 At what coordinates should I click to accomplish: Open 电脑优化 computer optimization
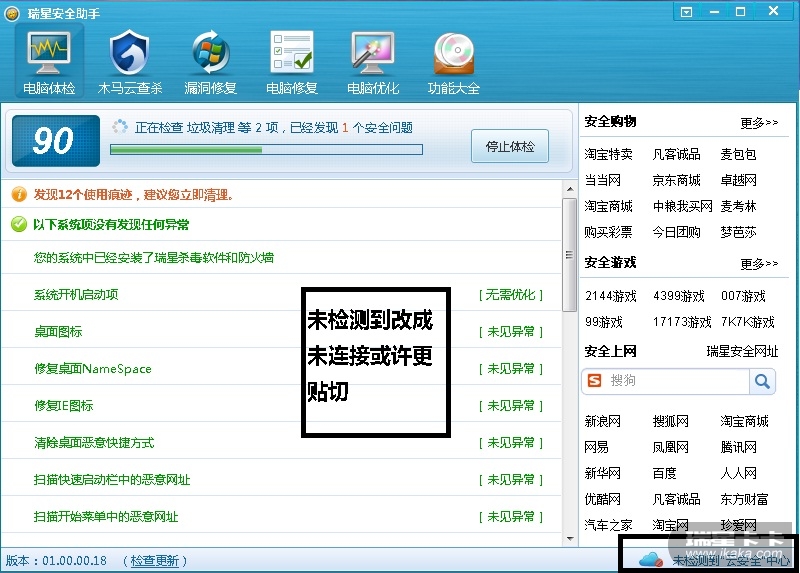(x=373, y=62)
